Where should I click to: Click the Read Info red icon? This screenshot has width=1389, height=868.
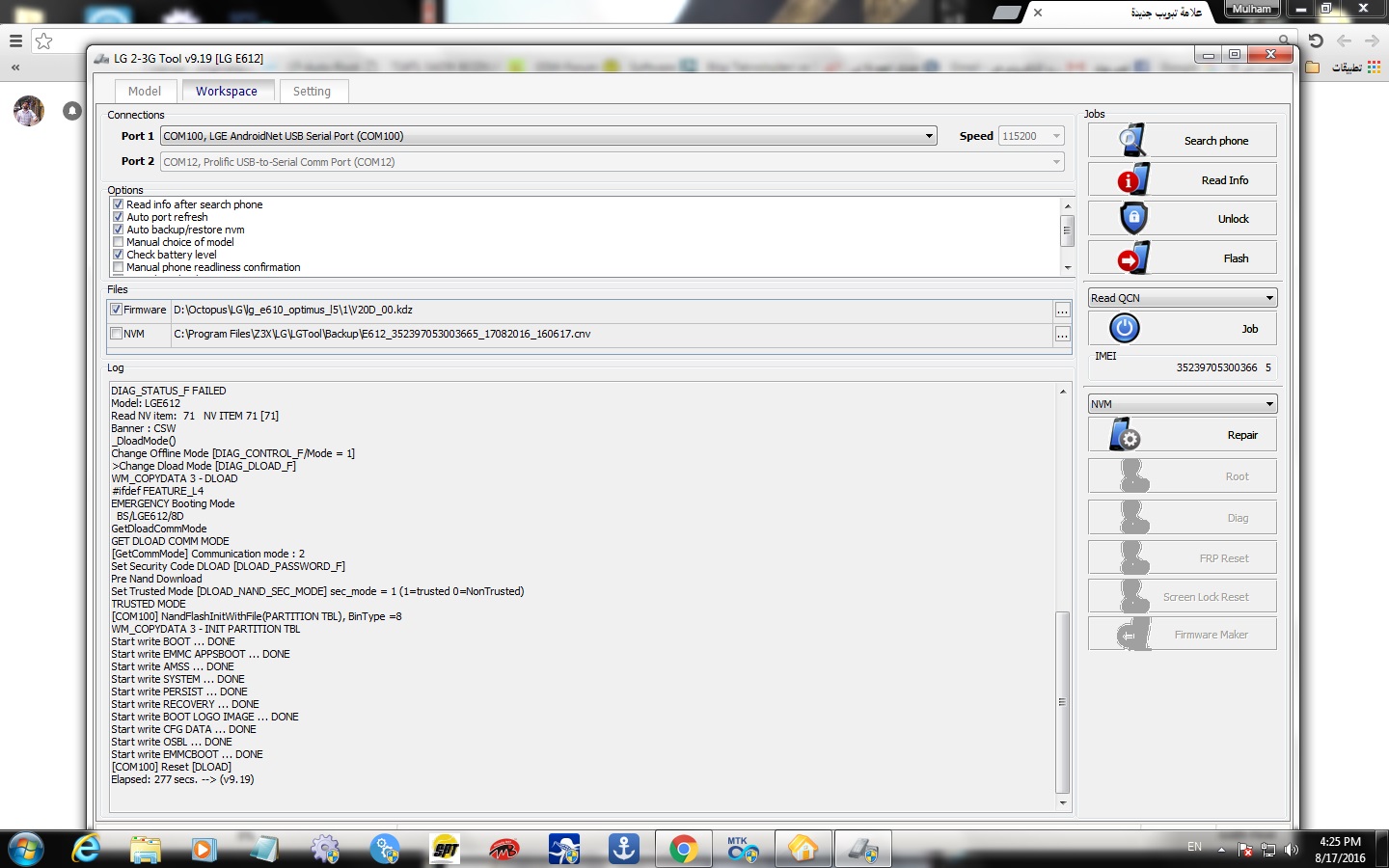tap(1132, 179)
